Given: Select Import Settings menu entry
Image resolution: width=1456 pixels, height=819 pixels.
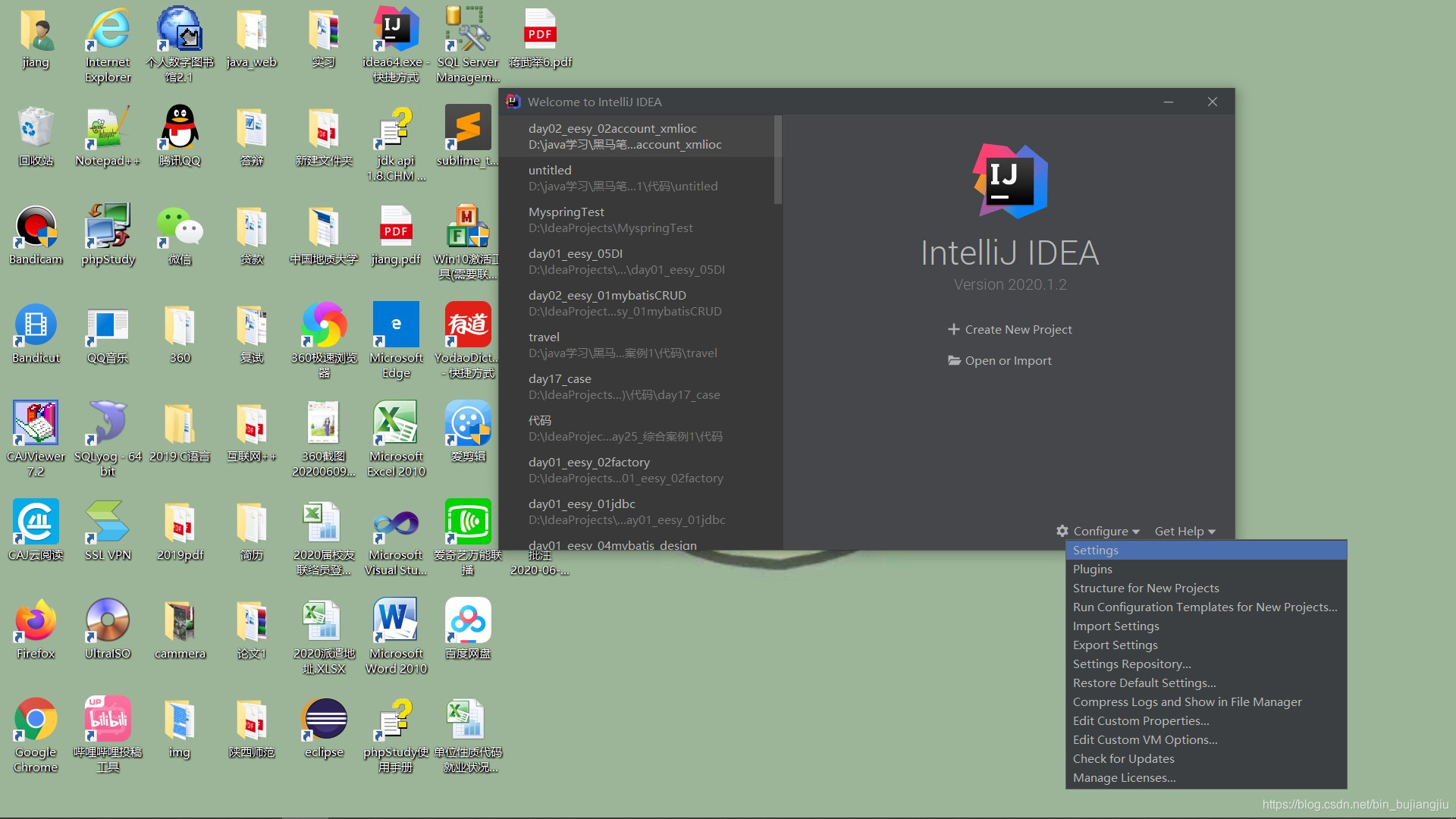Looking at the screenshot, I should tap(1206, 626).
